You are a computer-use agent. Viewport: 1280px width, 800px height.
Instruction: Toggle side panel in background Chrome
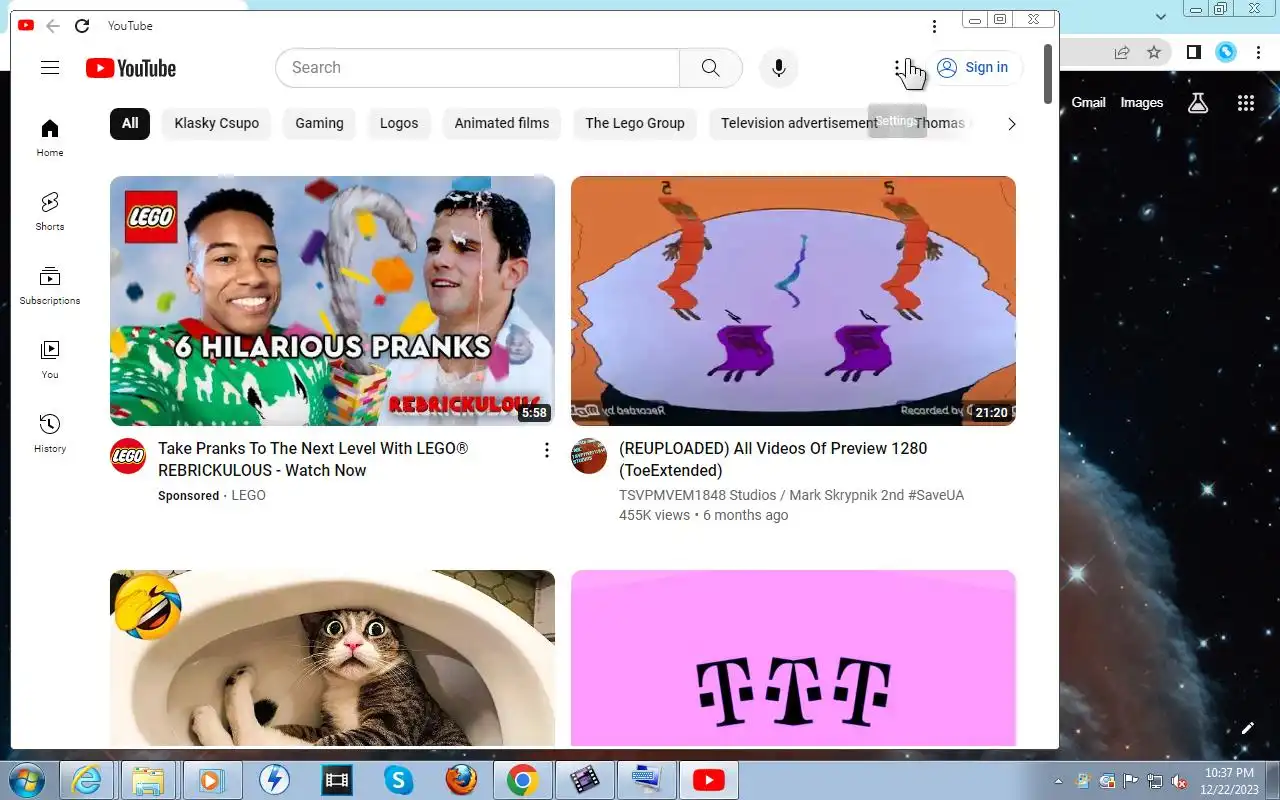(1193, 52)
